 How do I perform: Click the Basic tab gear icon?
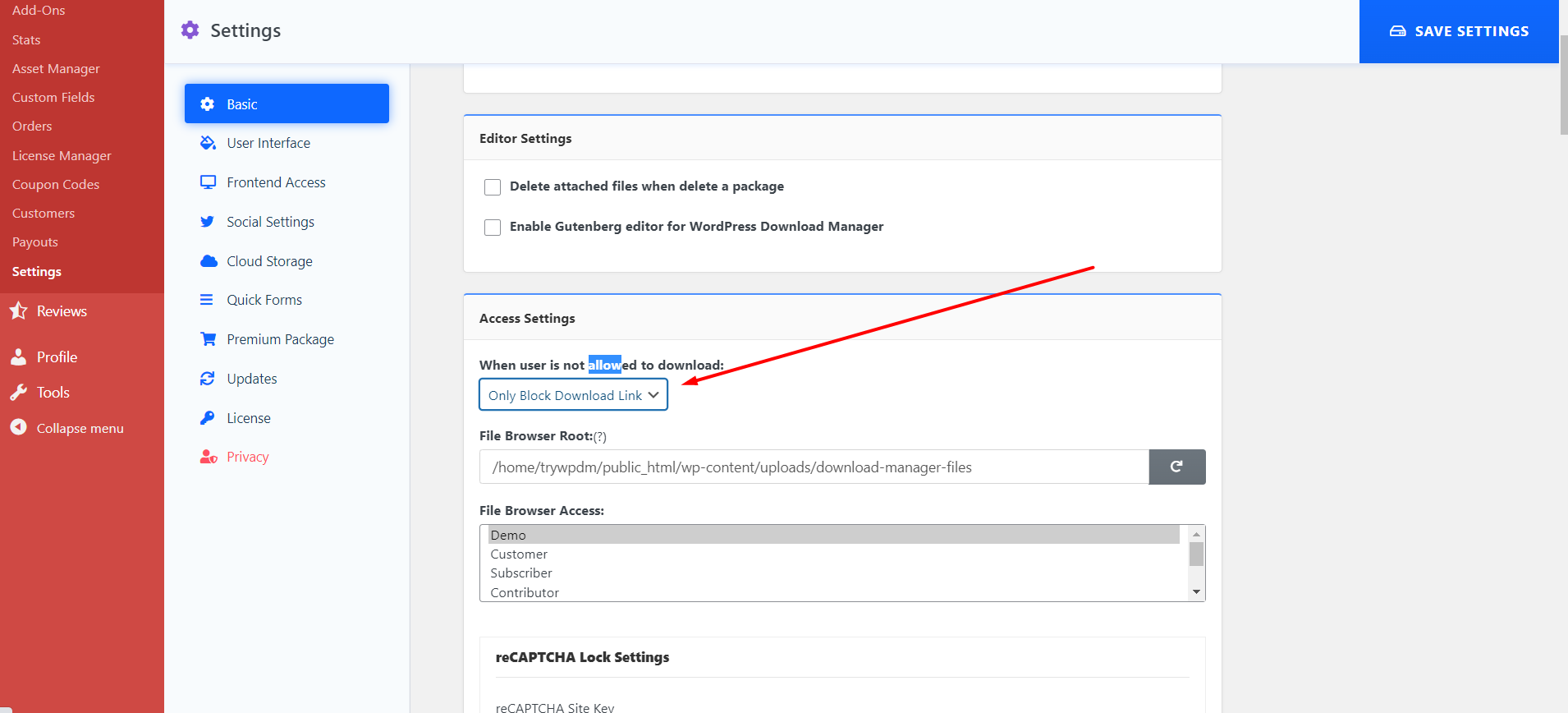(208, 104)
